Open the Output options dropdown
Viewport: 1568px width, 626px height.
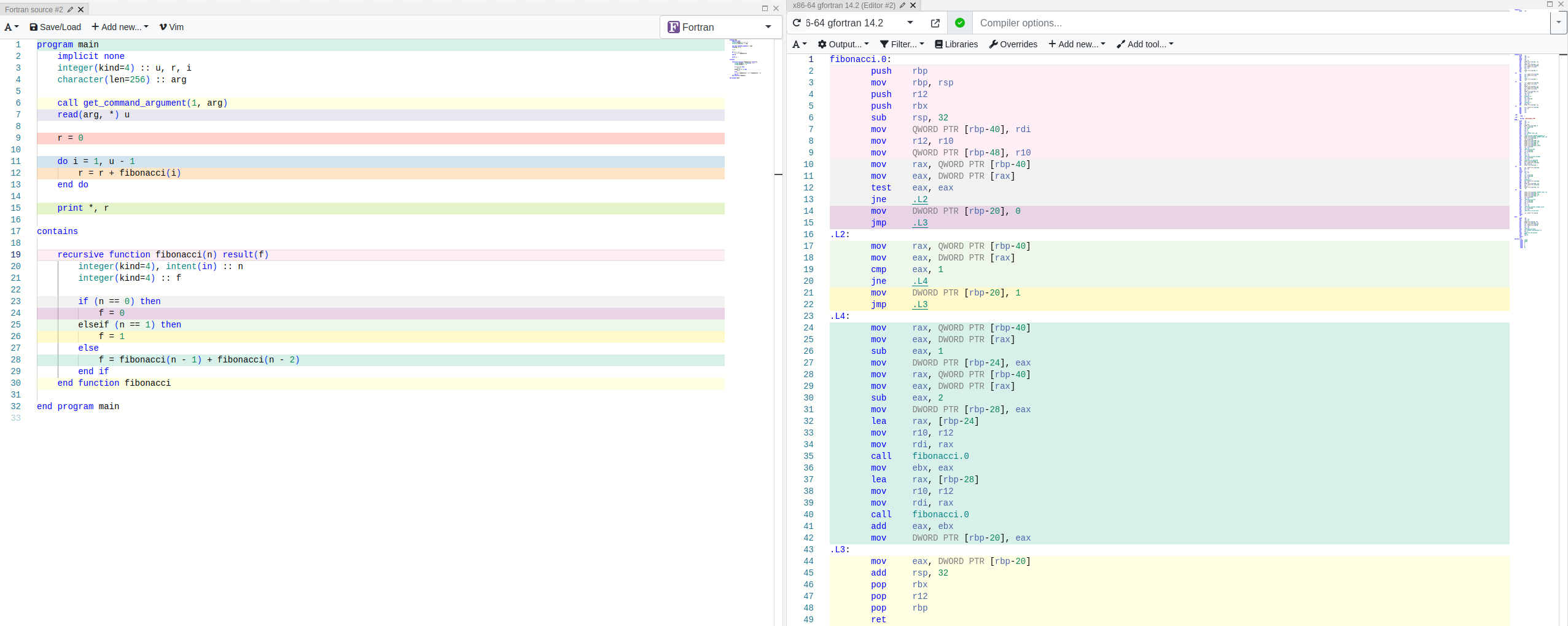[x=843, y=44]
